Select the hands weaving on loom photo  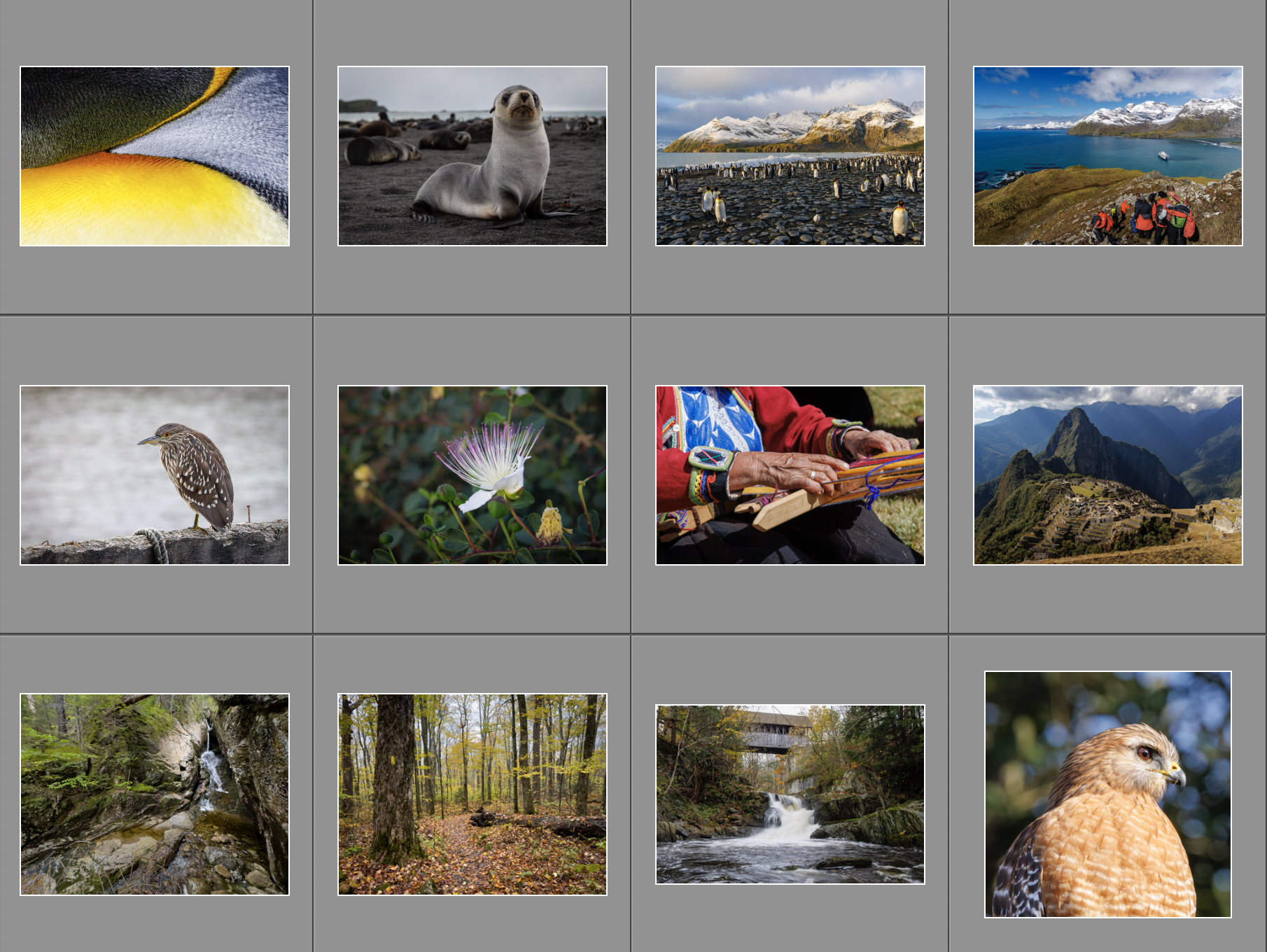coord(790,475)
